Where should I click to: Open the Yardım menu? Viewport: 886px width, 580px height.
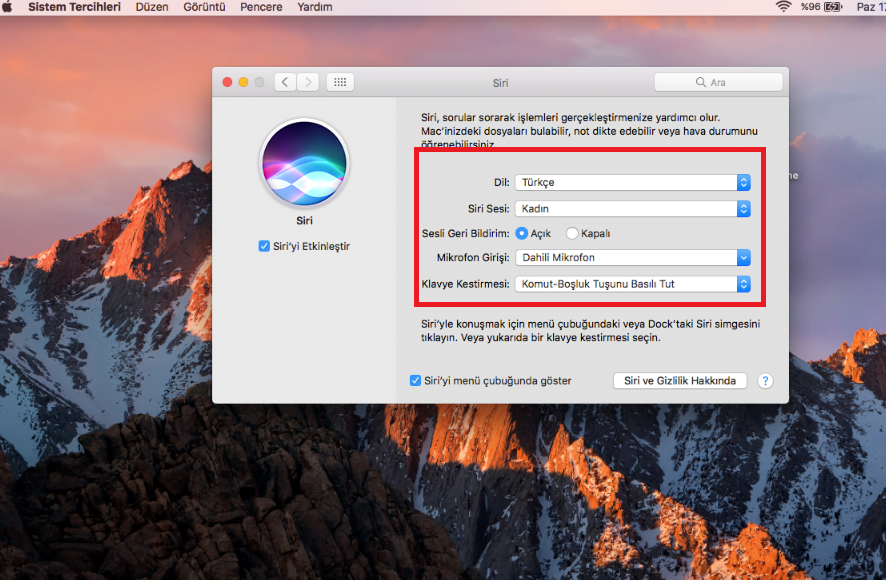point(315,7)
